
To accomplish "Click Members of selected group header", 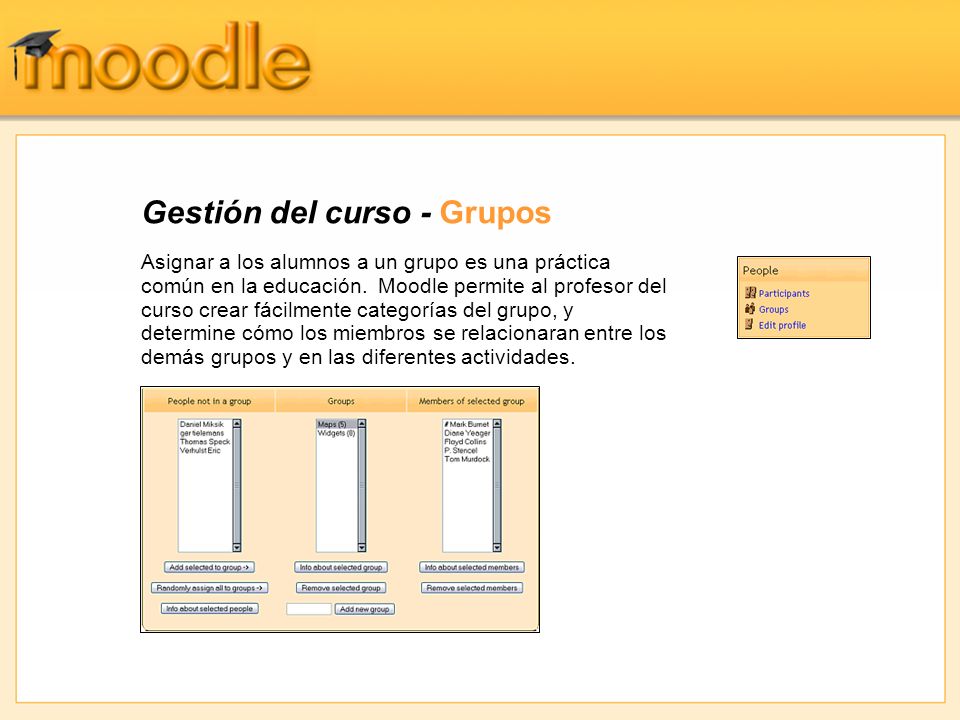I will coord(471,401).
